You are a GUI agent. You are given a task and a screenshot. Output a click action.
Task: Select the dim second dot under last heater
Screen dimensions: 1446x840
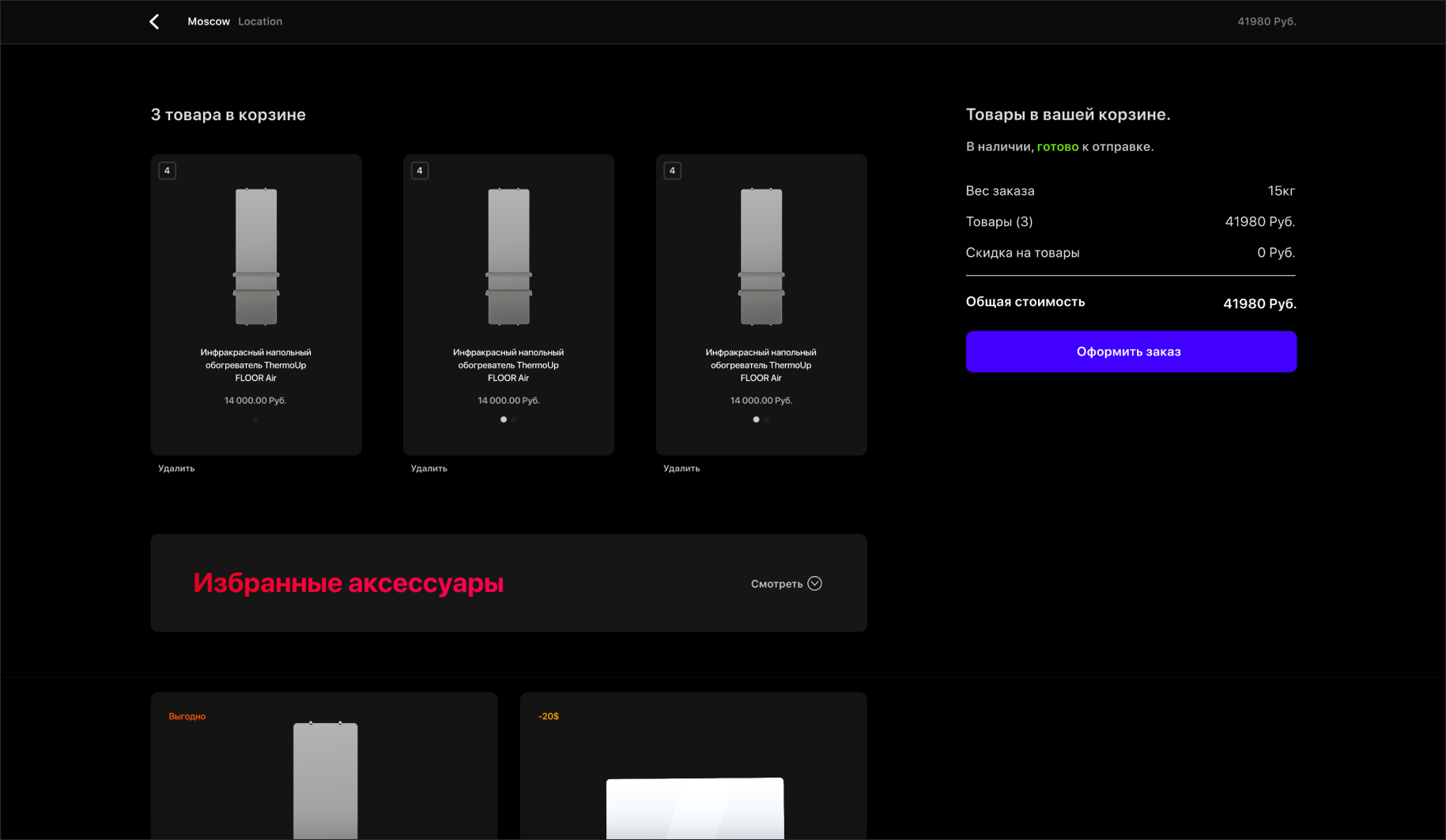pos(767,420)
